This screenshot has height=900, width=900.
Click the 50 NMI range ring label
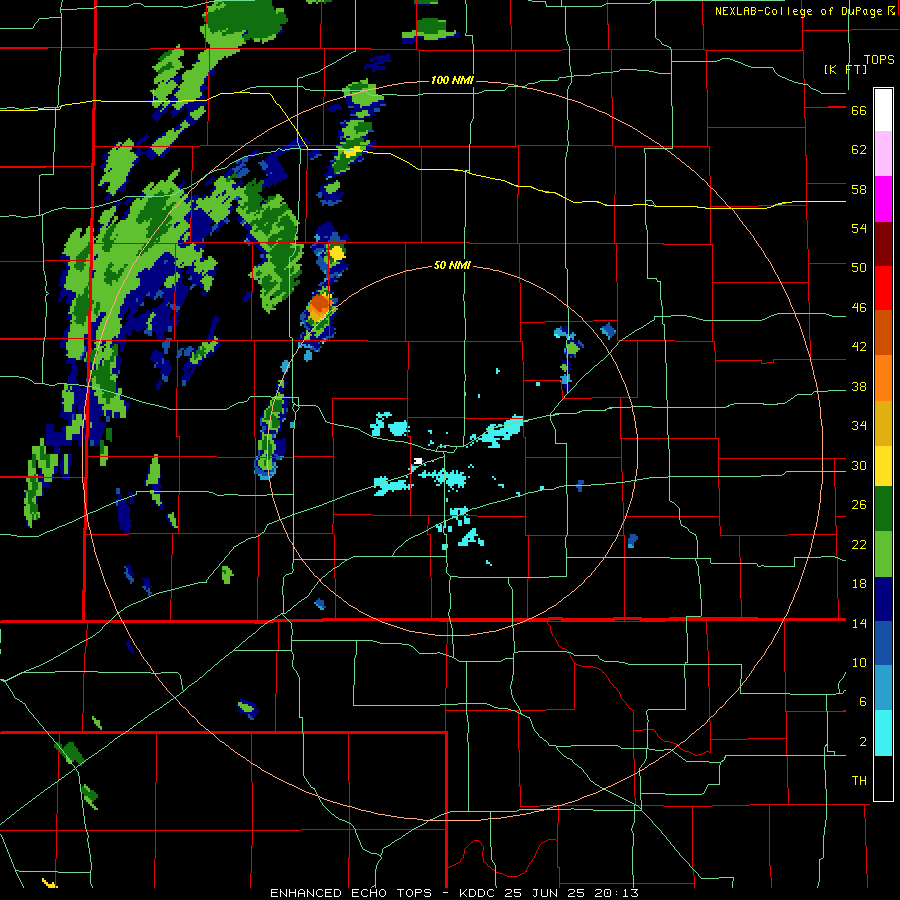(x=452, y=265)
